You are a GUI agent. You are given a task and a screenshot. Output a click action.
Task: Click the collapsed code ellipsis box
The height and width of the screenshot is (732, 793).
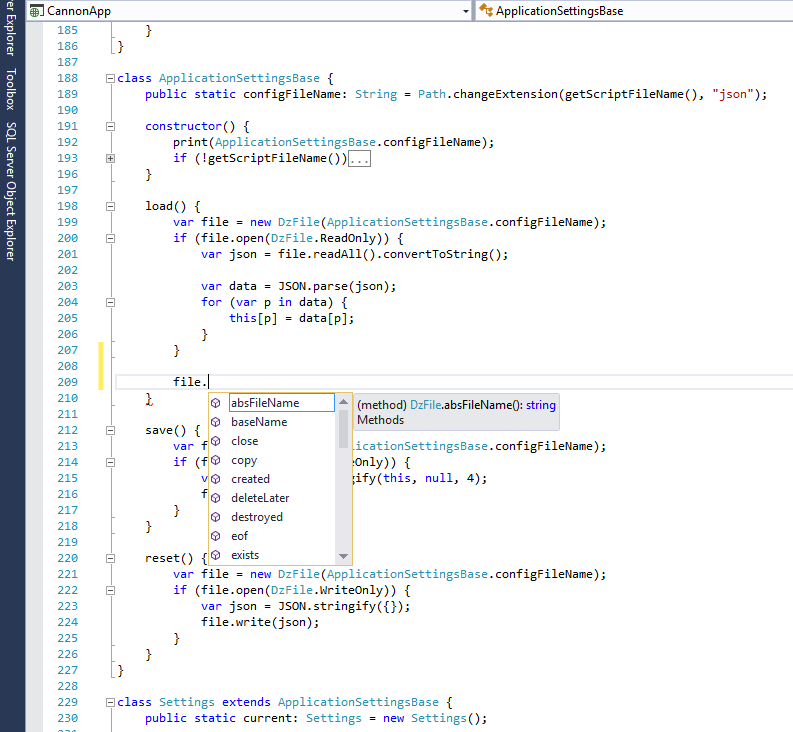click(x=360, y=159)
